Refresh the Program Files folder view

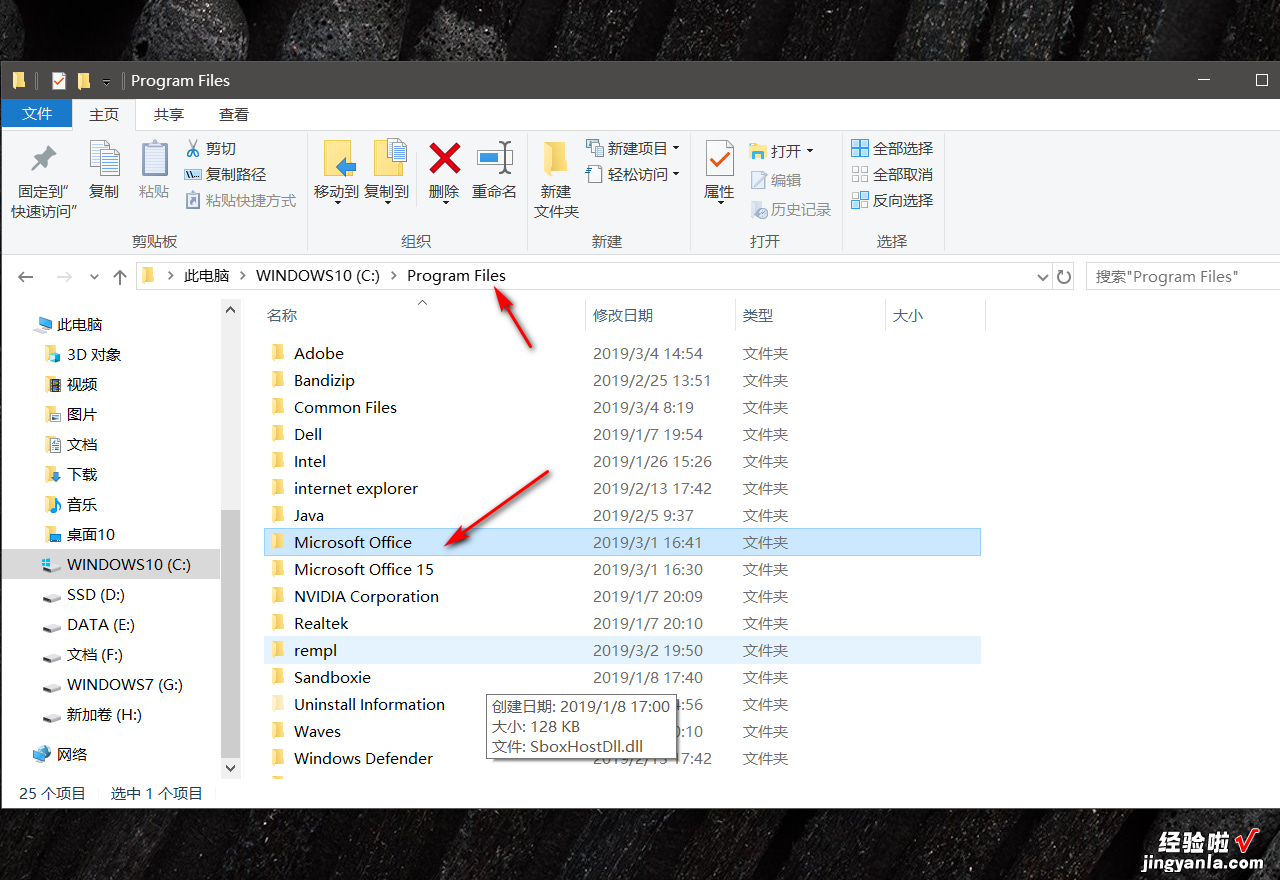click(x=1065, y=276)
